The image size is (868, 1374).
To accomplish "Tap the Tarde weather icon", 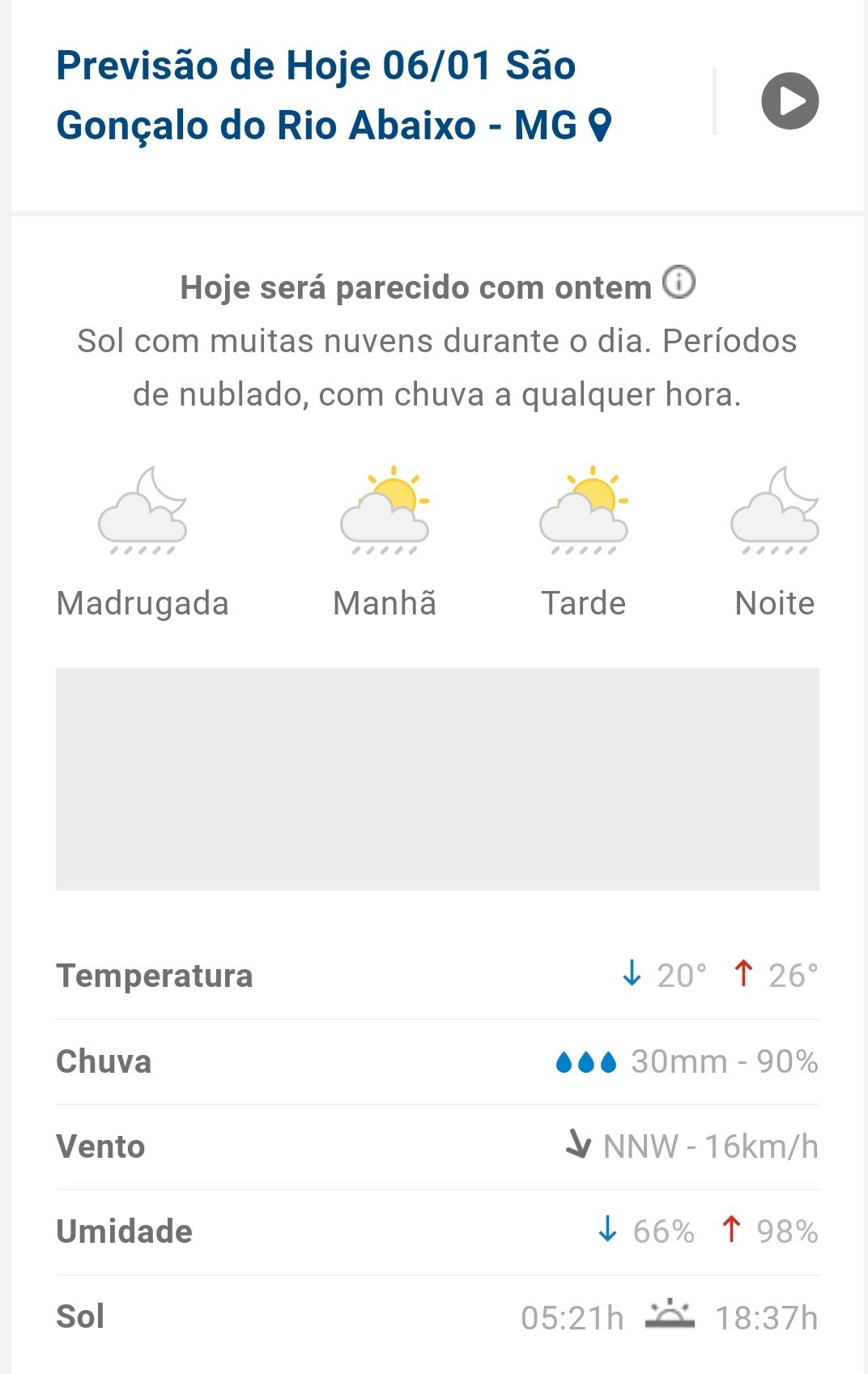I will pyautogui.click(x=584, y=510).
